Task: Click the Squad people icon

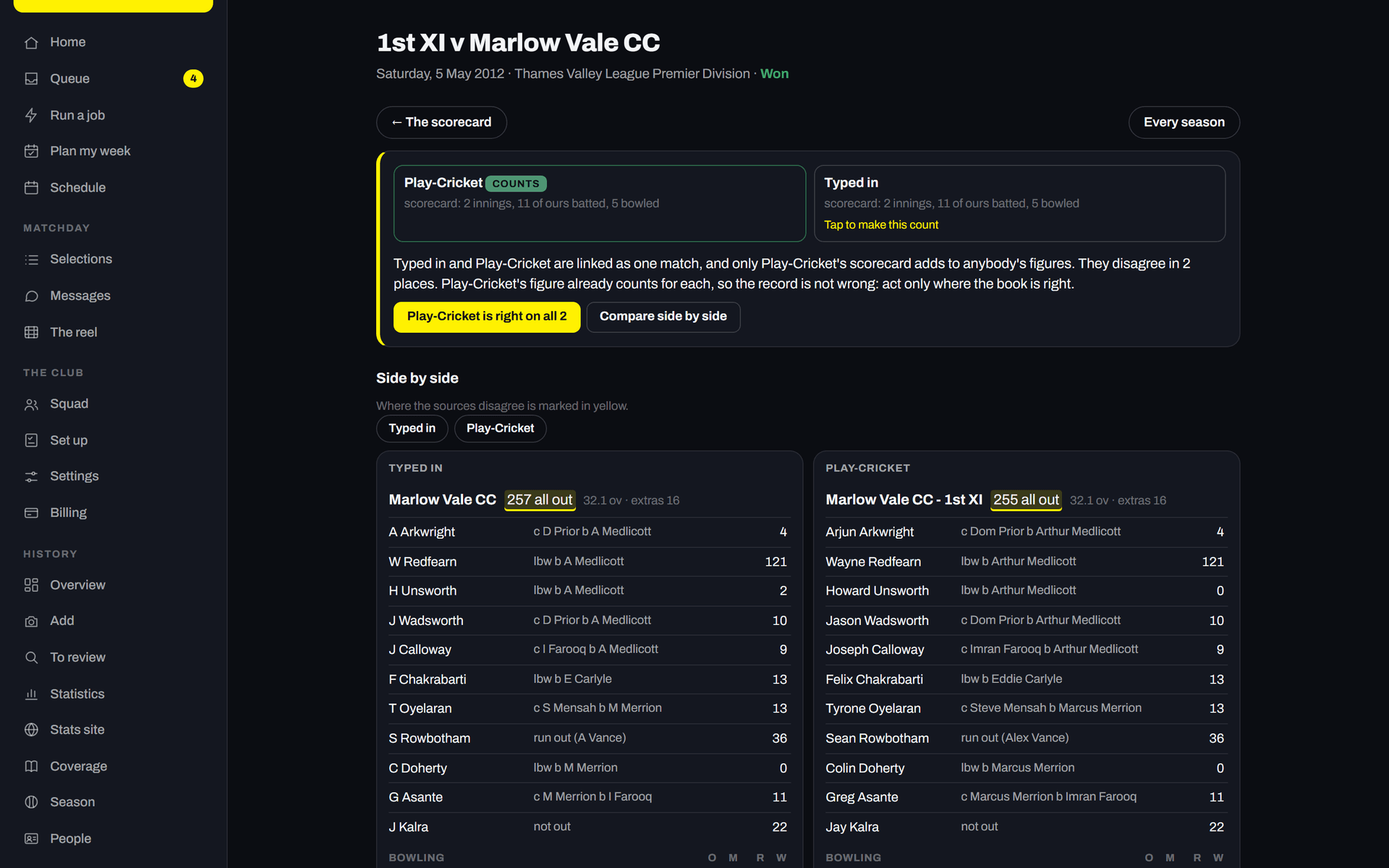Action: [31, 404]
